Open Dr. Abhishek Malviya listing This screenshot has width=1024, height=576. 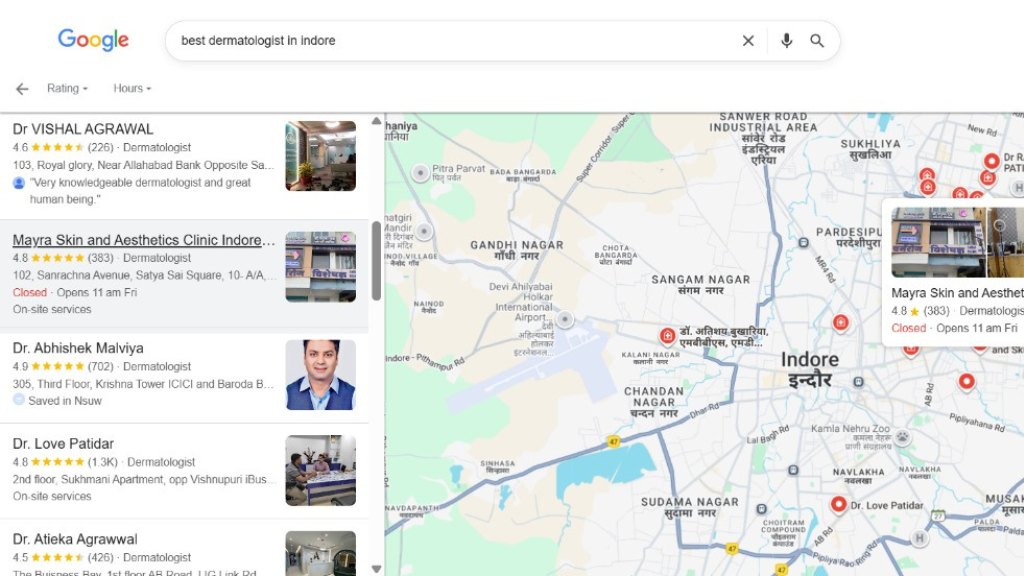[x=78, y=349]
